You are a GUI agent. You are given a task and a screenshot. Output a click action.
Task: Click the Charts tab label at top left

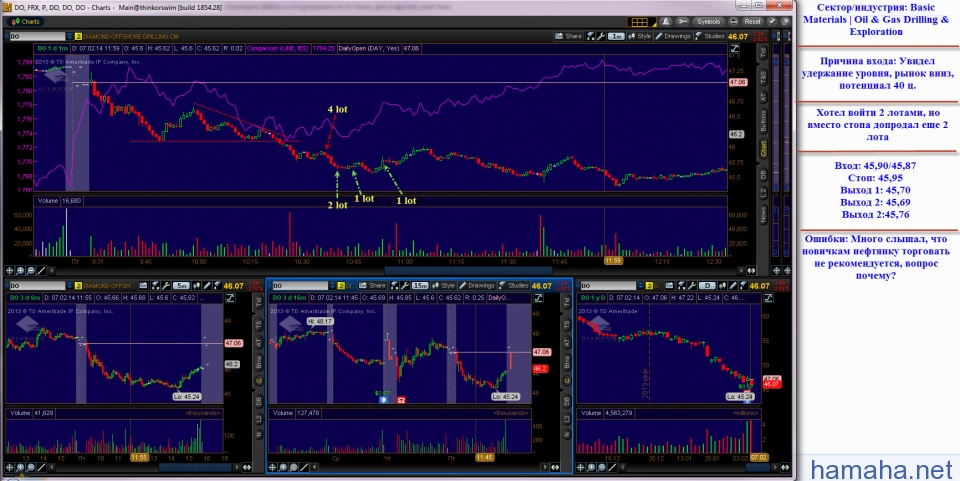26,21
